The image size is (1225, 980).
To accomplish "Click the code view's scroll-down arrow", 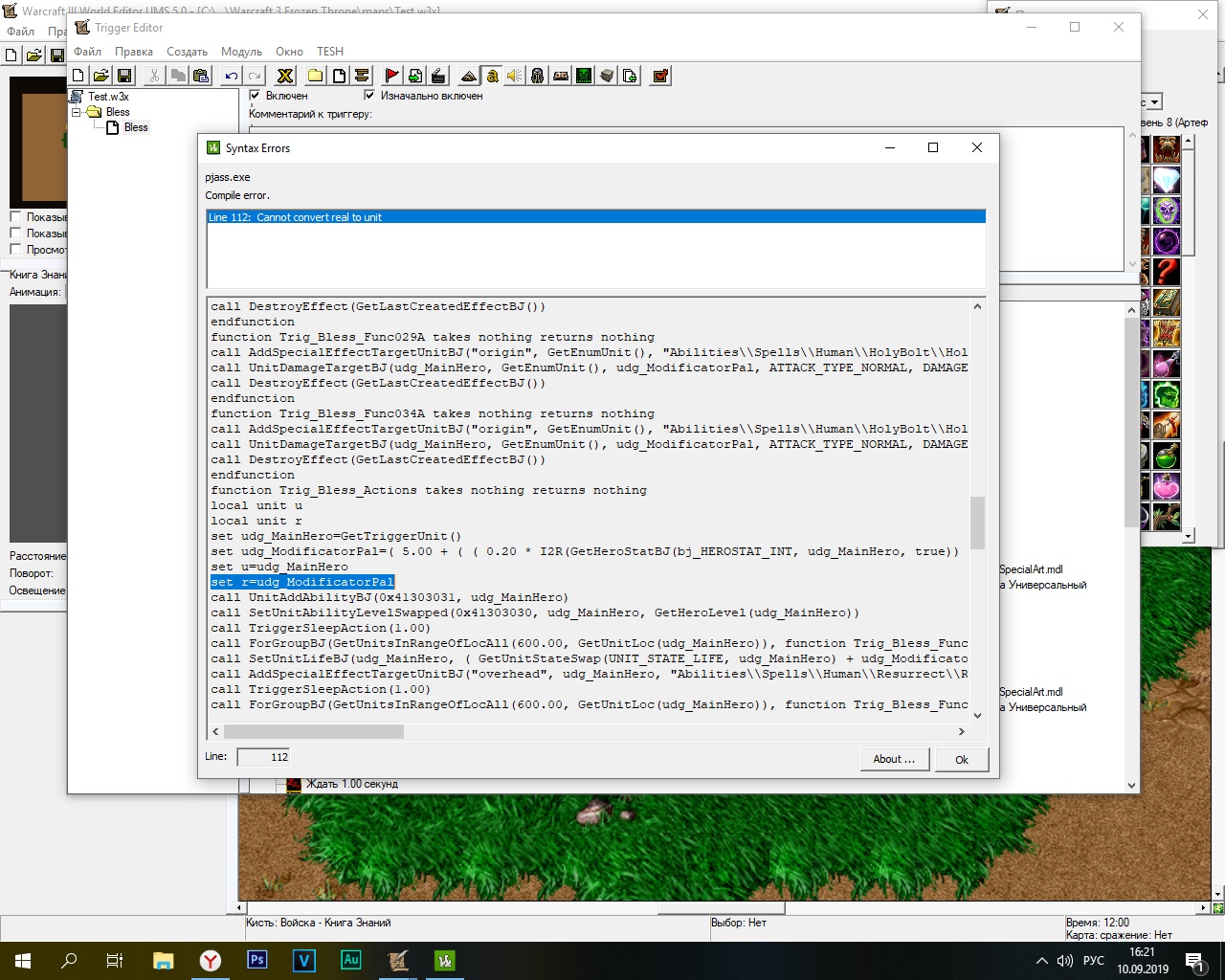I will (x=977, y=715).
